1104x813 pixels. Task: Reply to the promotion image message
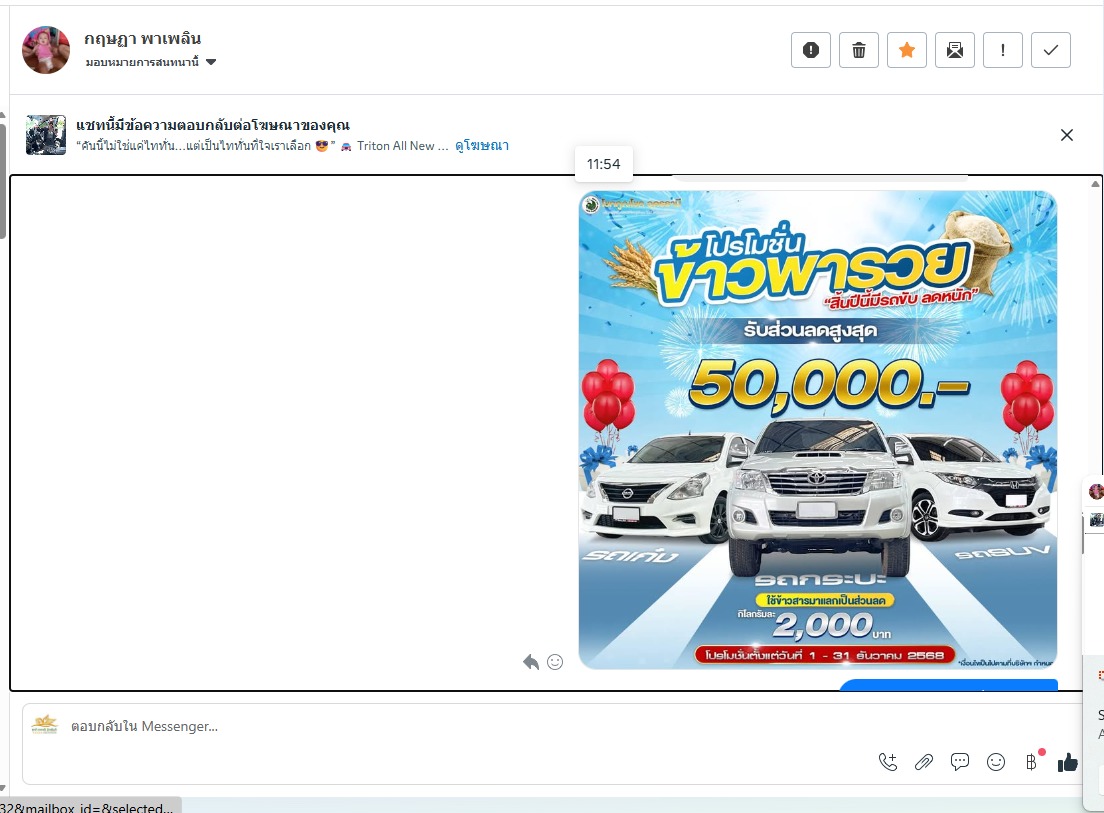tap(531, 662)
